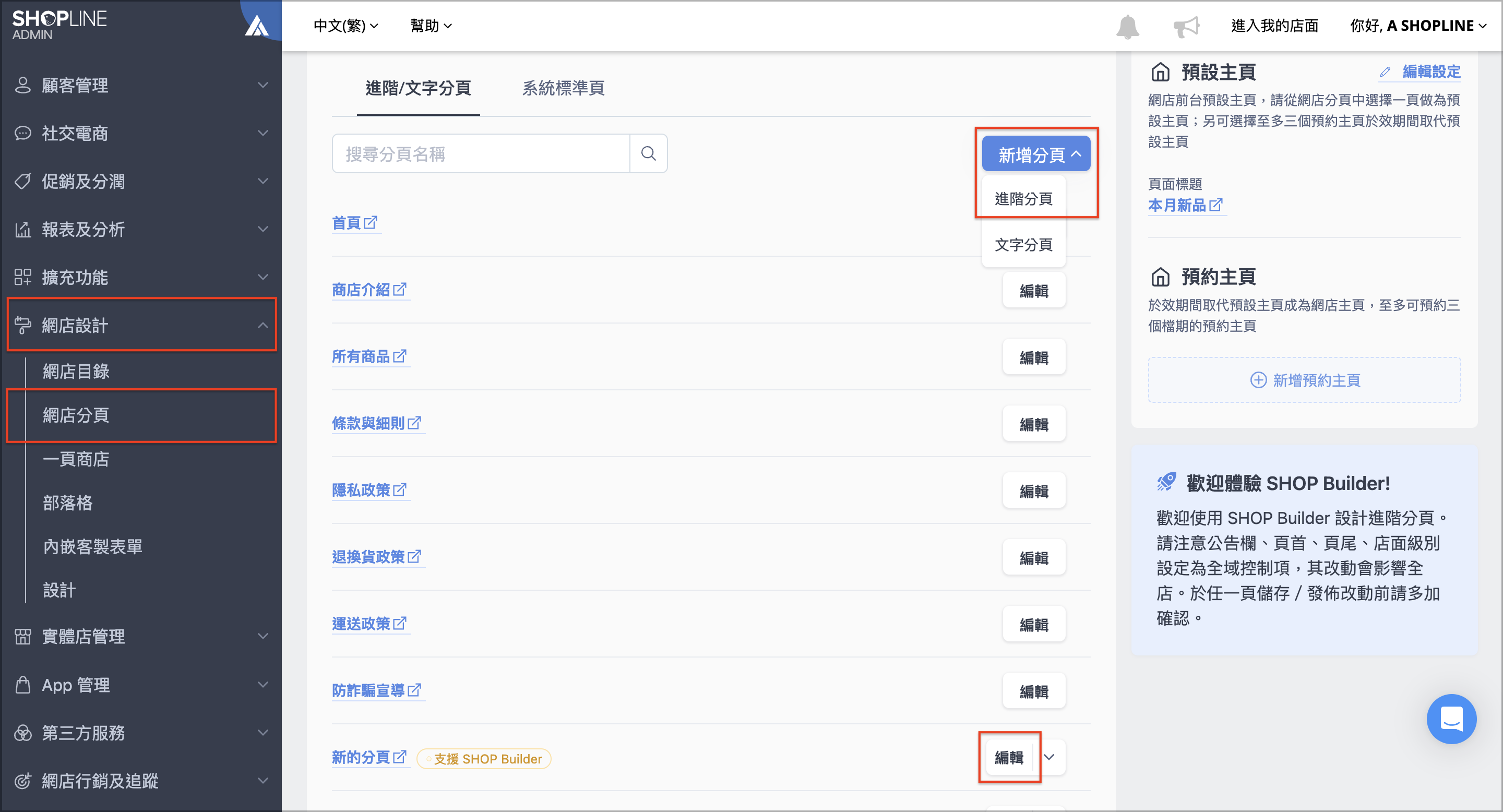
Task: Expand the 擴充功能 sidebar menu
Action: pyautogui.click(x=263, y=277)
